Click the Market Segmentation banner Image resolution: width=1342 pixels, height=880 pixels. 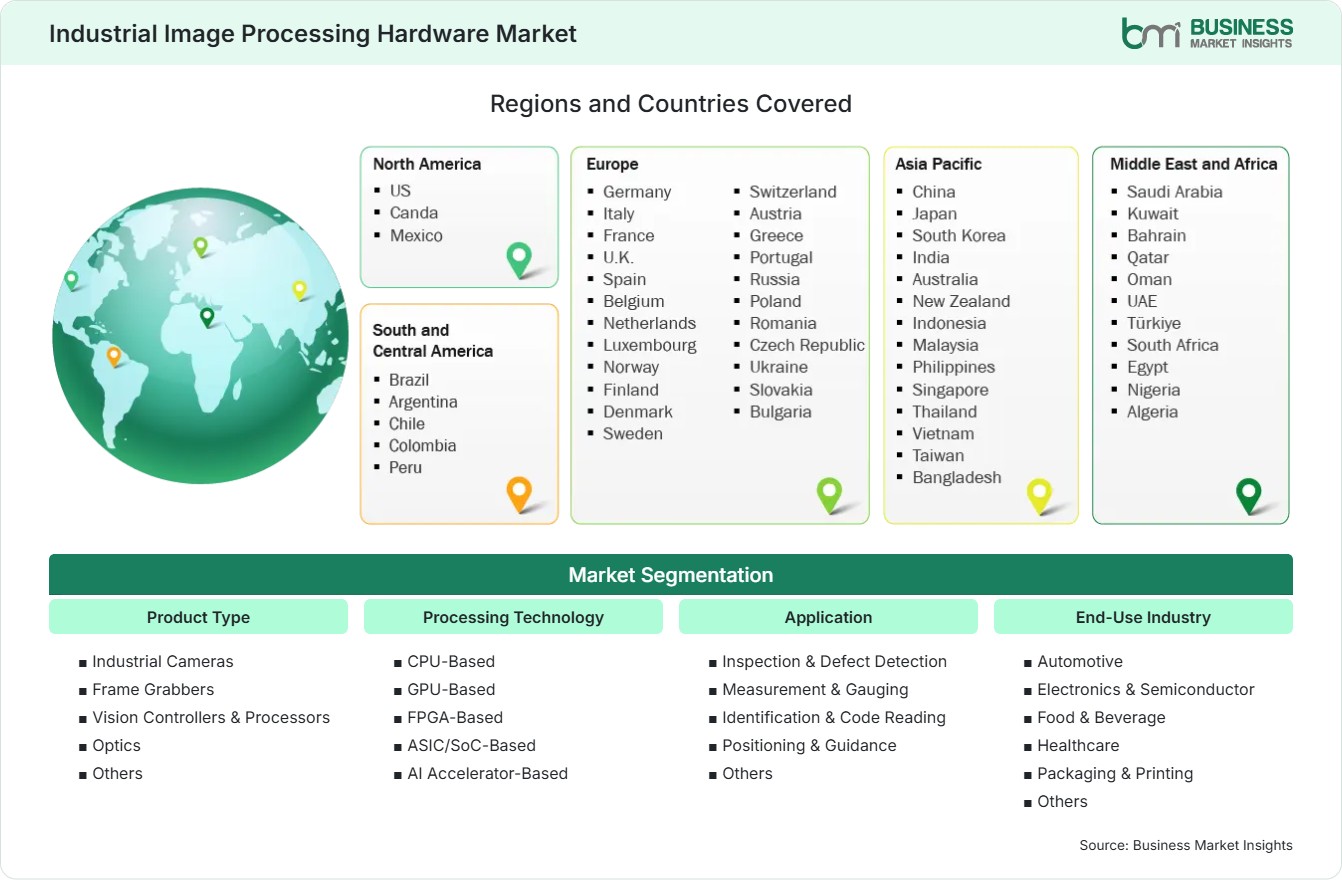(671, 575)
